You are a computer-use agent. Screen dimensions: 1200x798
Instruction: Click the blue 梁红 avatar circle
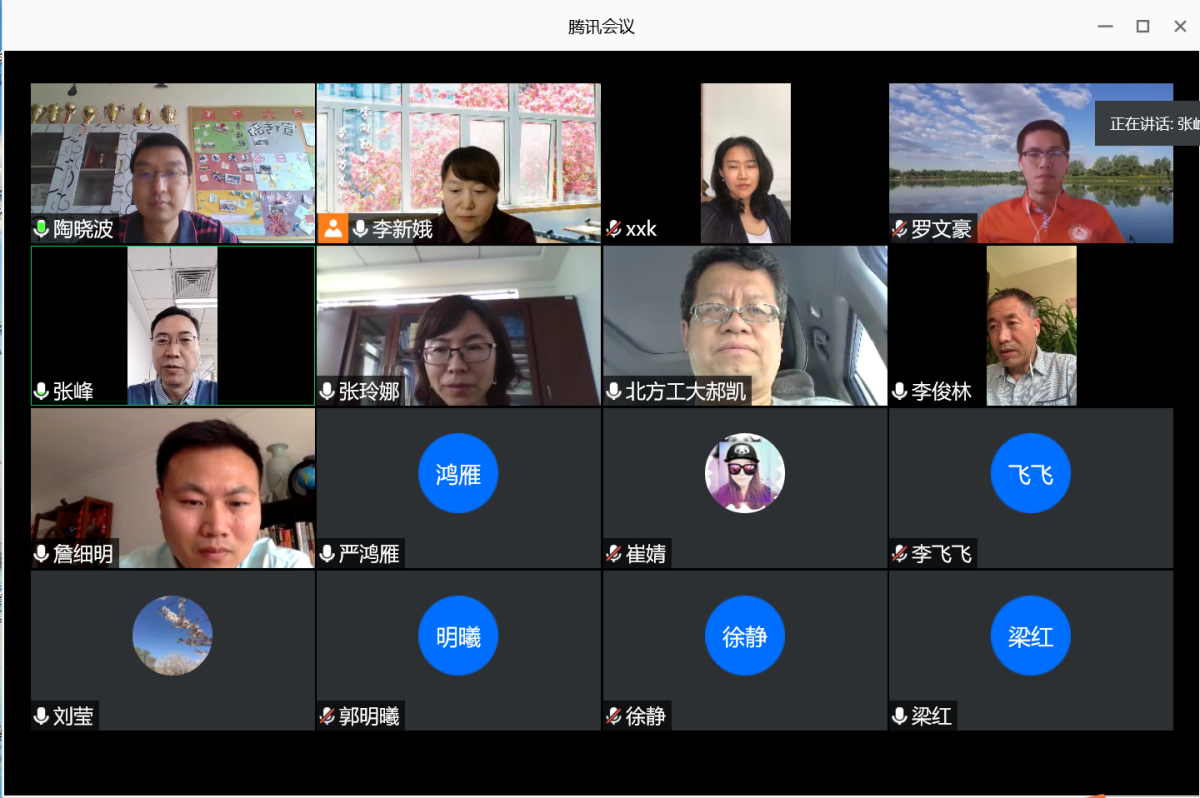[1030, 636]
